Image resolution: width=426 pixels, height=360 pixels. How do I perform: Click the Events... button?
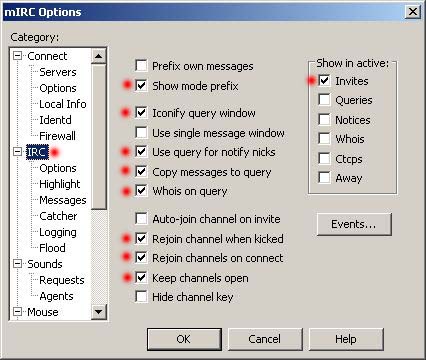pyautogui.click(x=354, y=224)
